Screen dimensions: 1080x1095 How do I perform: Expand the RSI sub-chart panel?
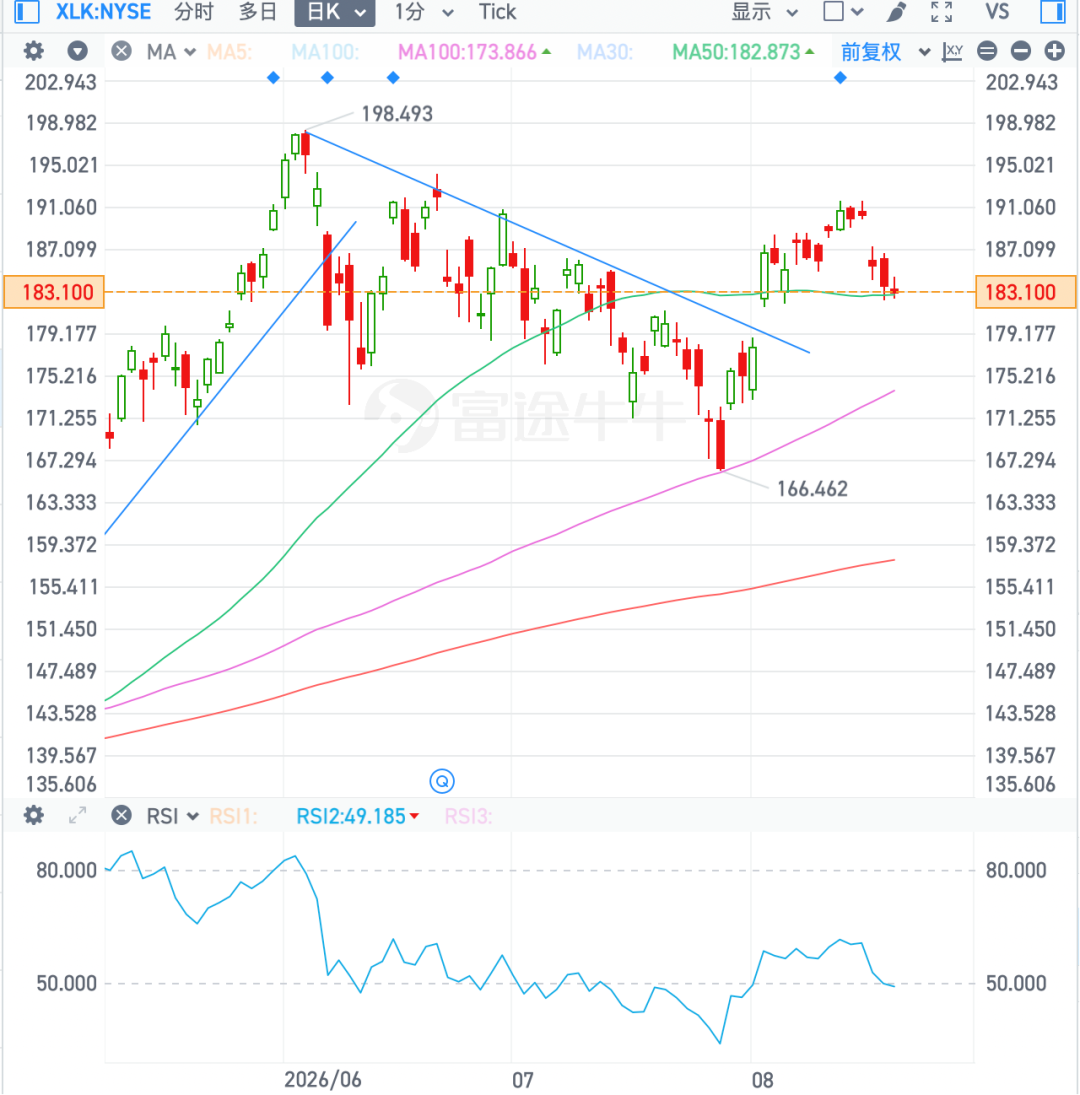pyautogui.click(x=77, y=816)
